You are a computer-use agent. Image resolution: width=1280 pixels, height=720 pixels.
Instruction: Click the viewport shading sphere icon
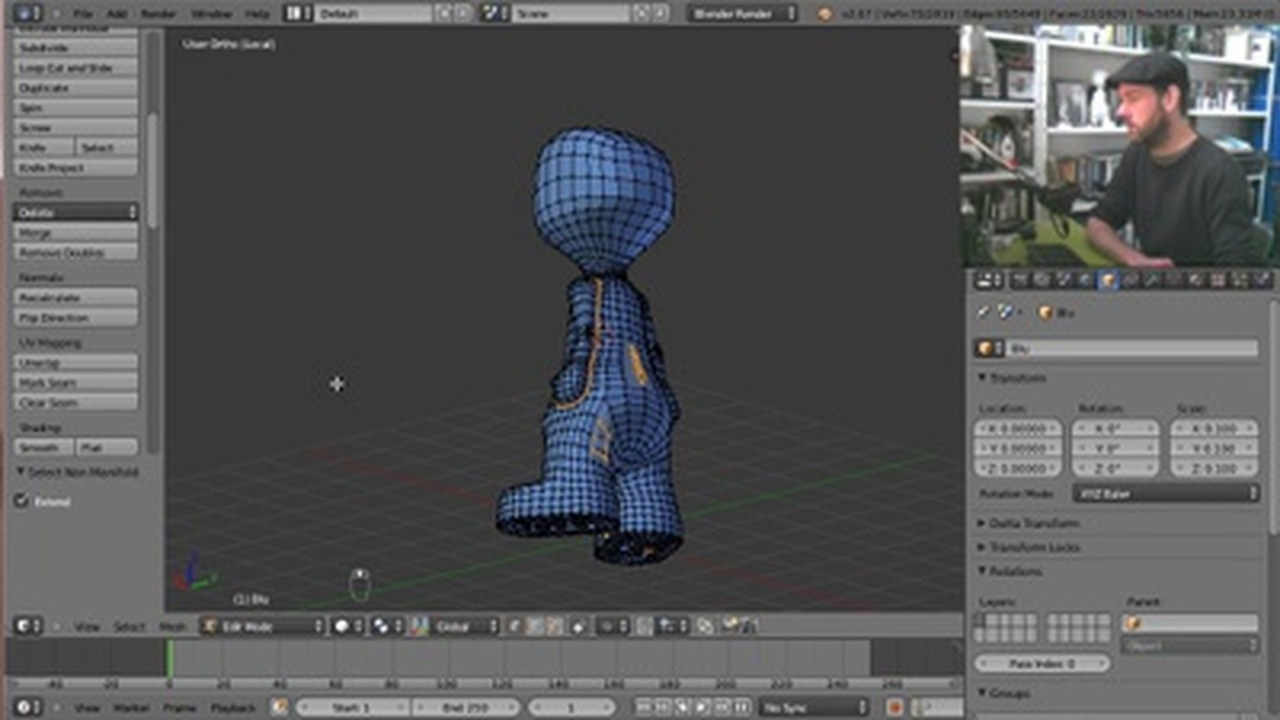pyautogui.click(x=343, y=626)
